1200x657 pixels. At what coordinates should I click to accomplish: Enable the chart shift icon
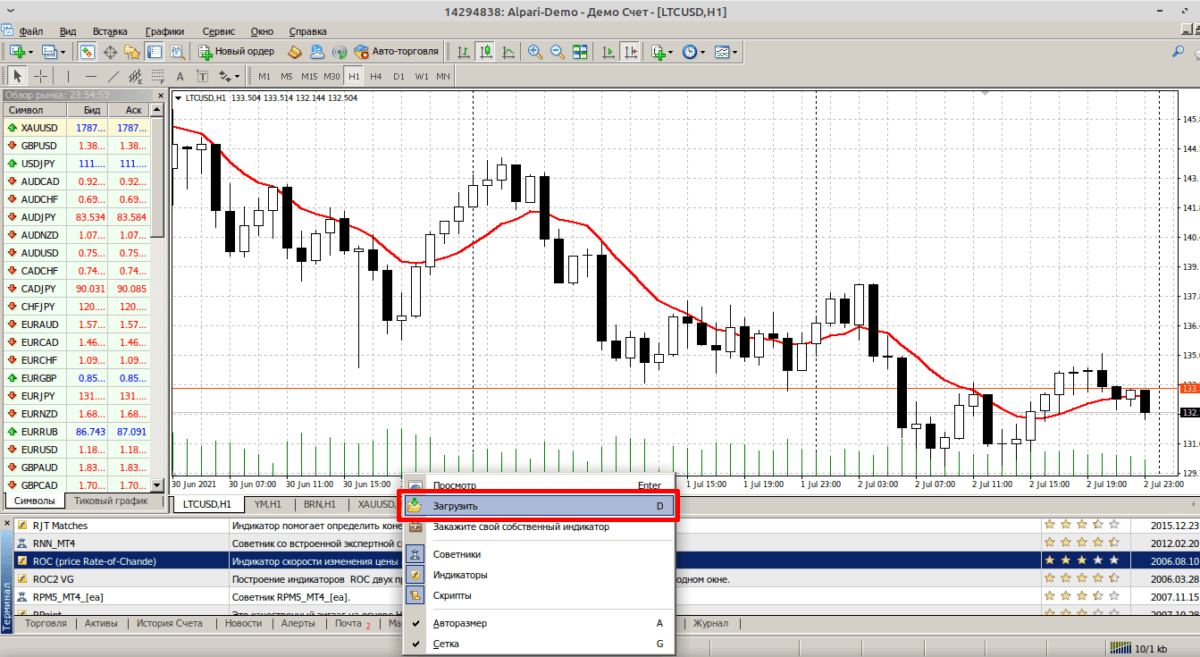(x=631, y=51)
